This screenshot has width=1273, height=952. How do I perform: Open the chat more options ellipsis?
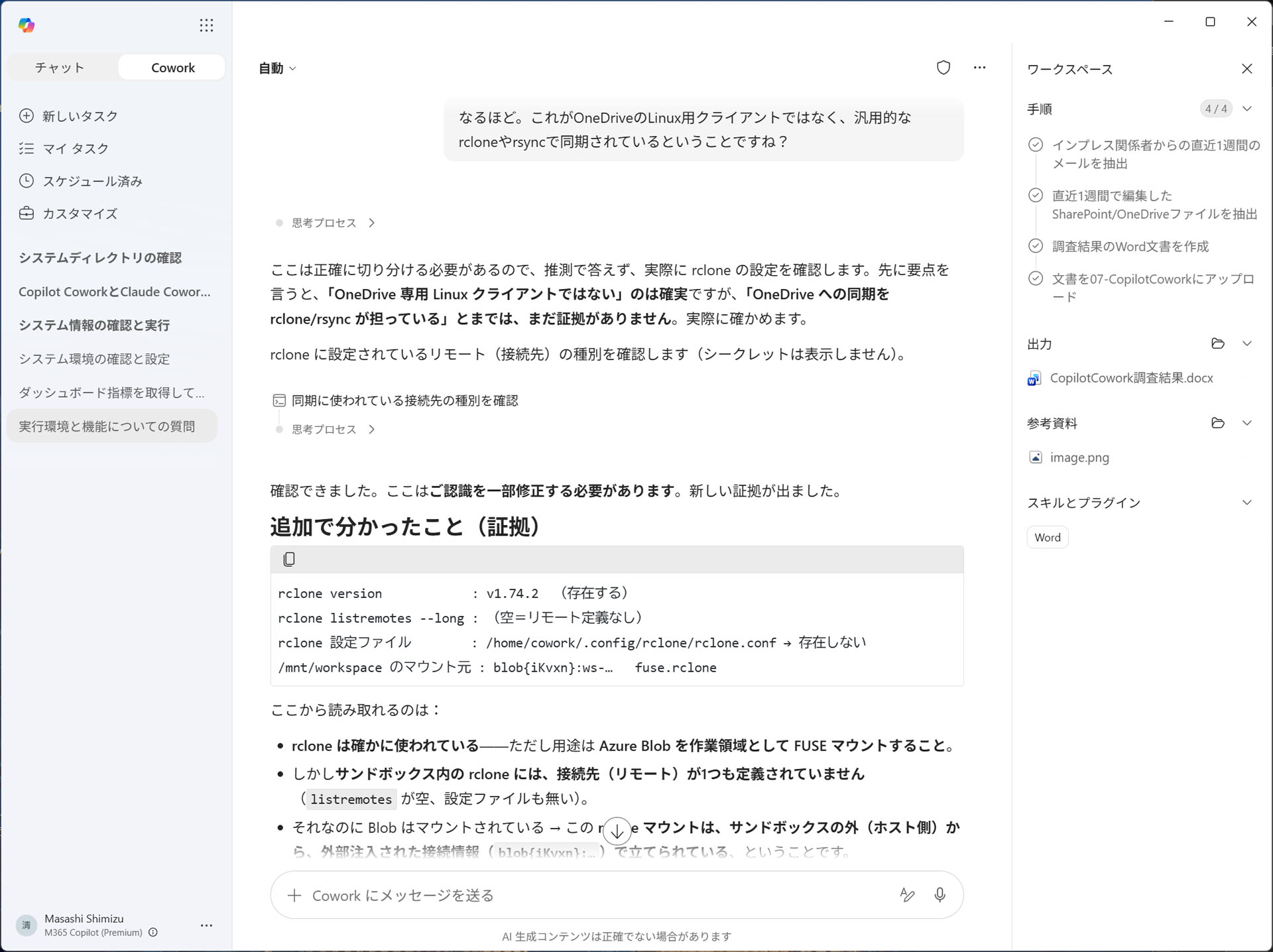[979, 68]
